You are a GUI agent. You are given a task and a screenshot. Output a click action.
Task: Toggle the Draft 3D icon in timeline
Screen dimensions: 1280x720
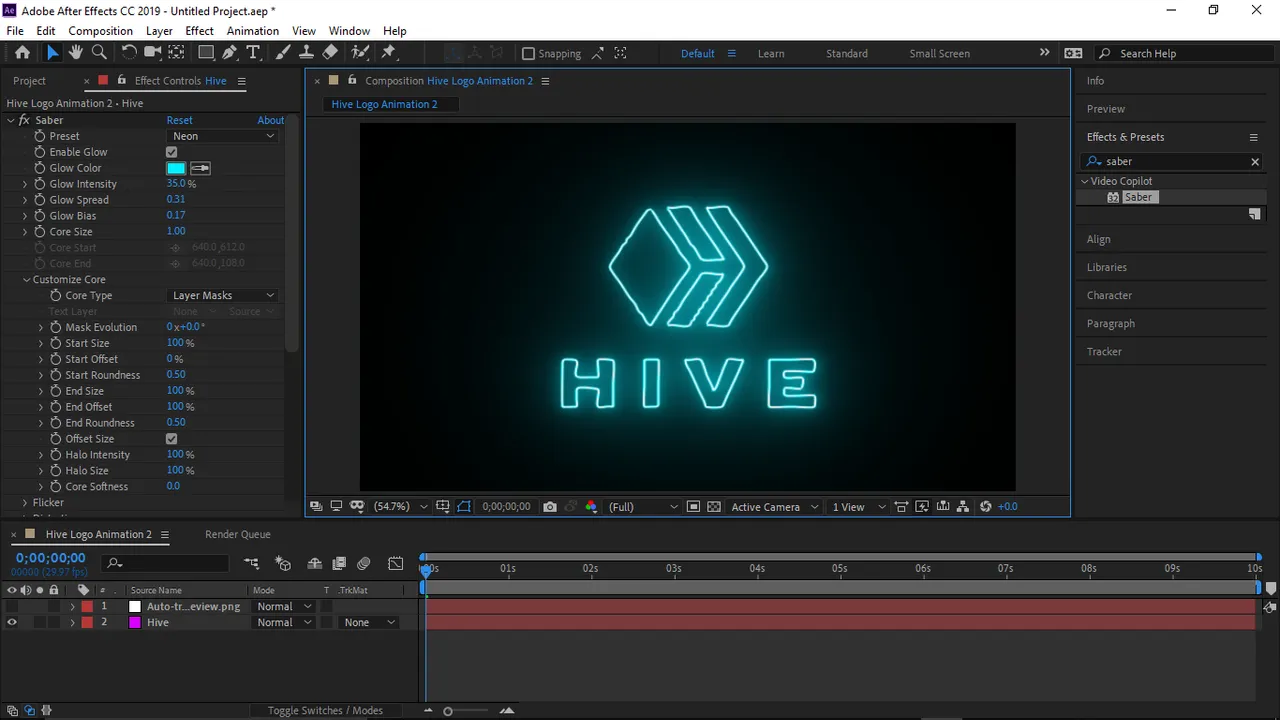click(283, 564)
